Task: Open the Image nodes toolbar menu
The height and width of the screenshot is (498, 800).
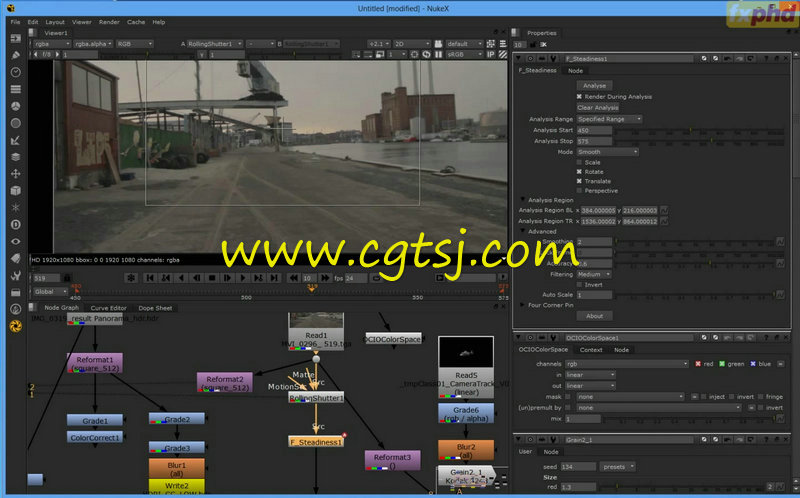Action: click(15, 38)
